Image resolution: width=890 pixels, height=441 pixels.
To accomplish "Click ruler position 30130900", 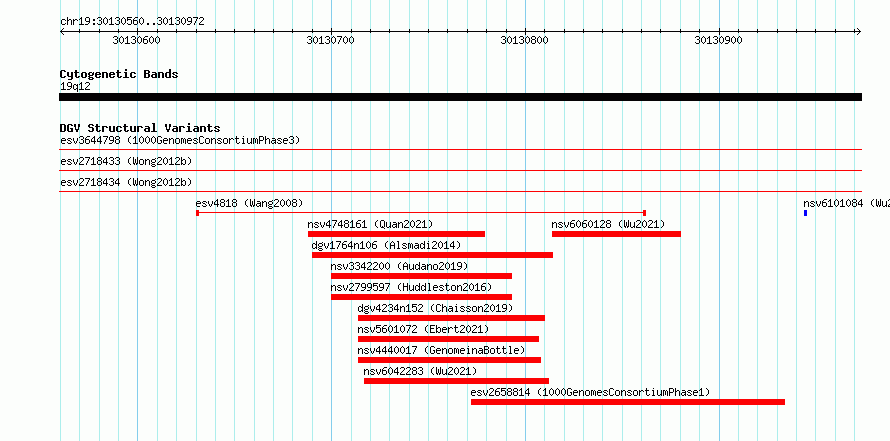I will click(719, 40).
